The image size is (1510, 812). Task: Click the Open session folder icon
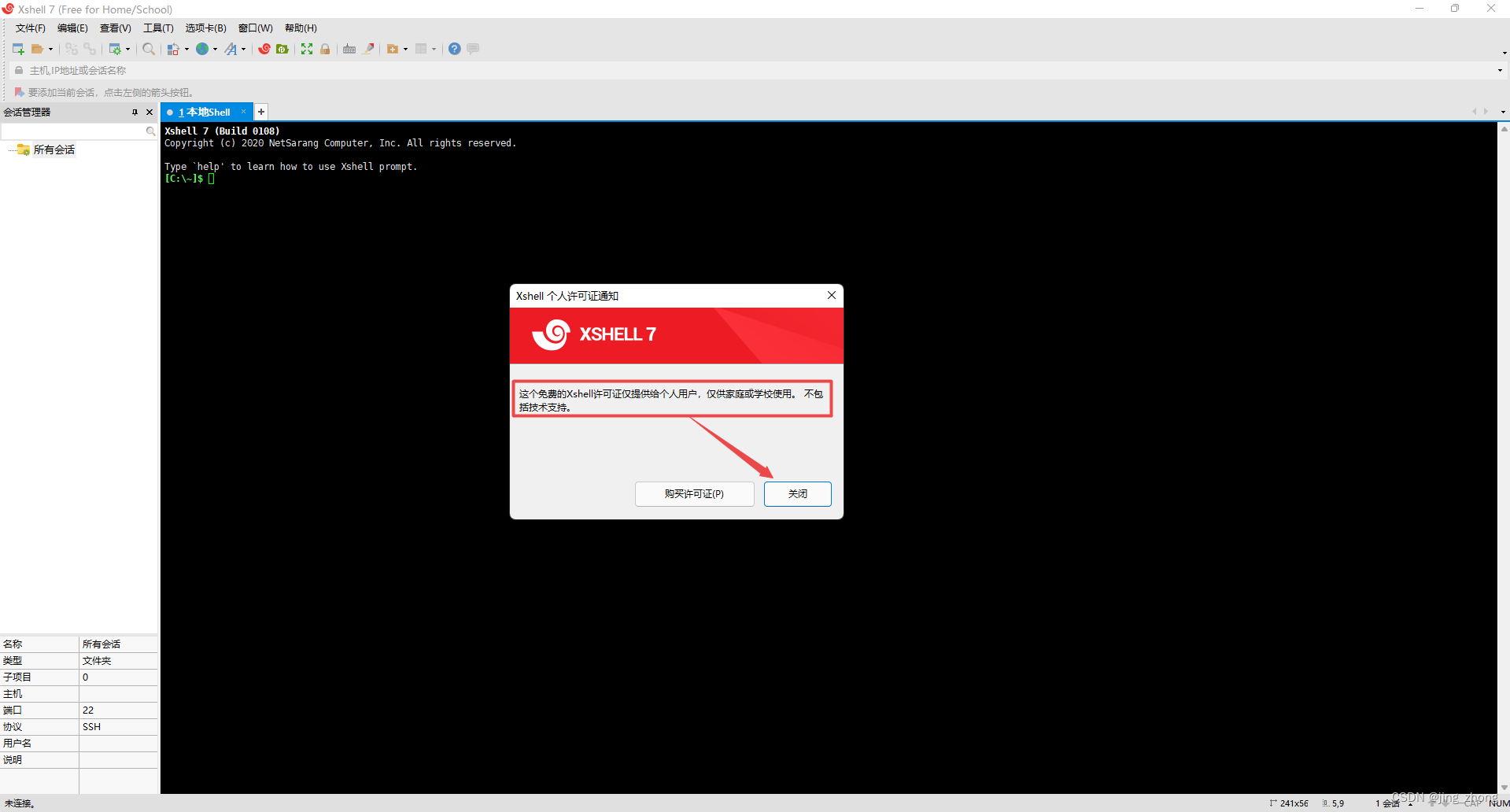click(37, 49)
